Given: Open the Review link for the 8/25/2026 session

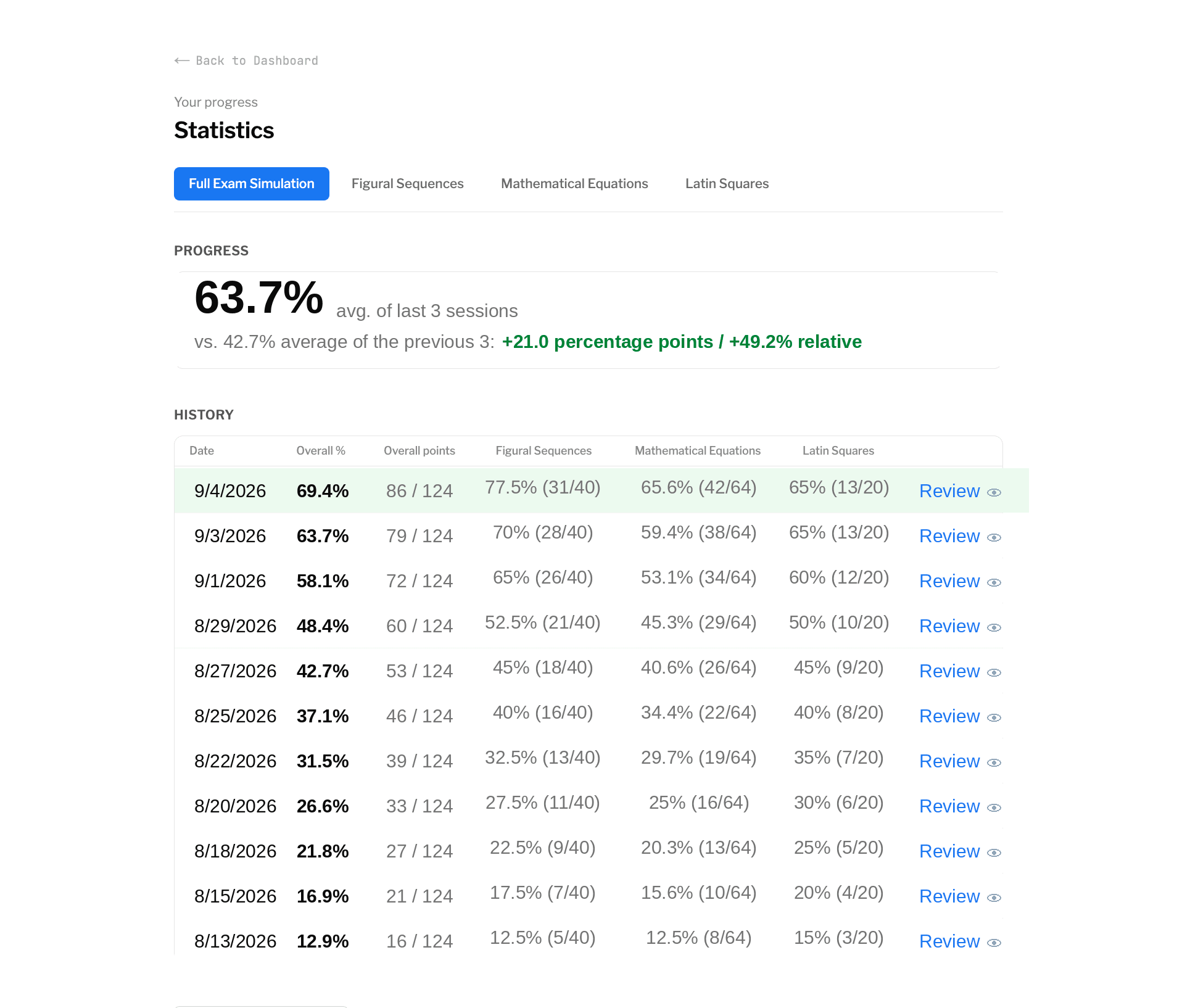Looking at the screenshot, I should 949,716.
